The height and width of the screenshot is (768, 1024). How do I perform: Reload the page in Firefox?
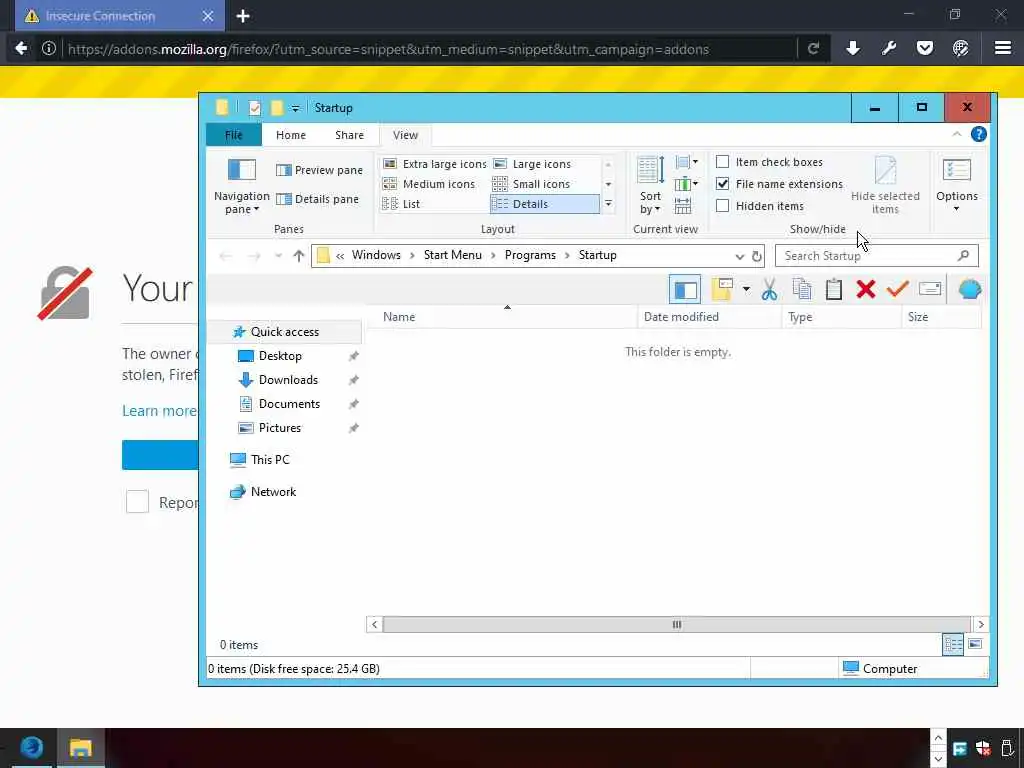click(x=814, y=48)
